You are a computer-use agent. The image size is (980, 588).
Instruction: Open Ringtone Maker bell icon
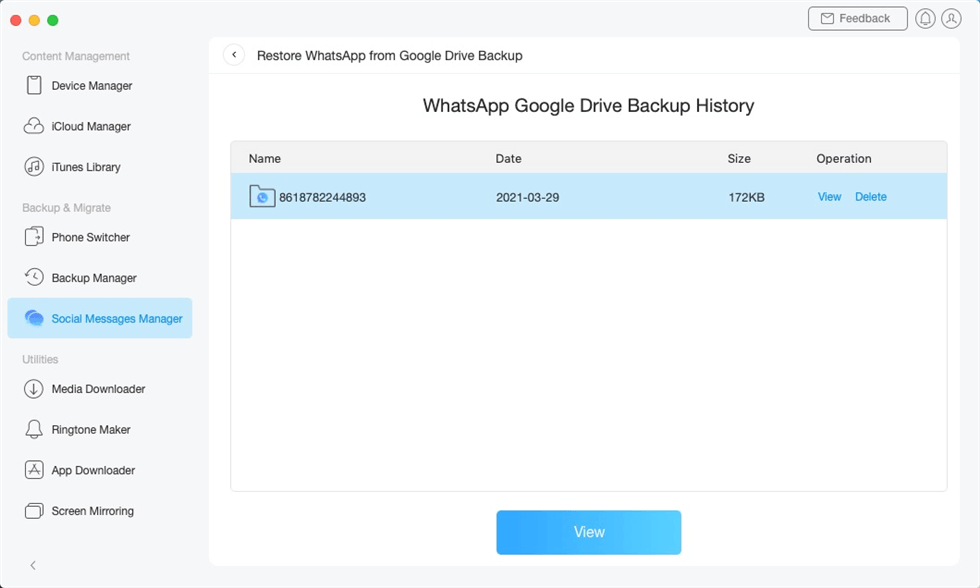[x=34, y=430]
